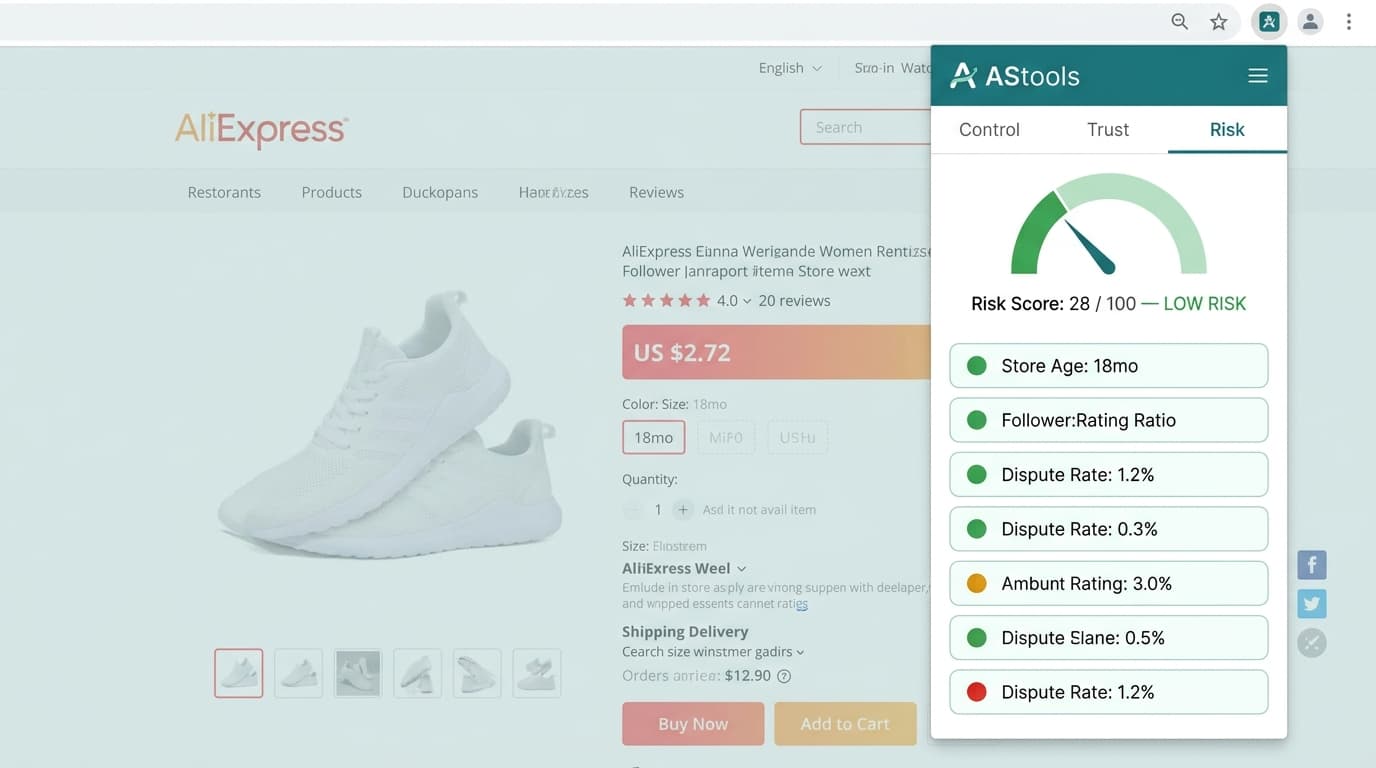This screenshot has width=1376, height=768.
Task: Decrease quantity with the minus button
Action: tap(632, 510)
